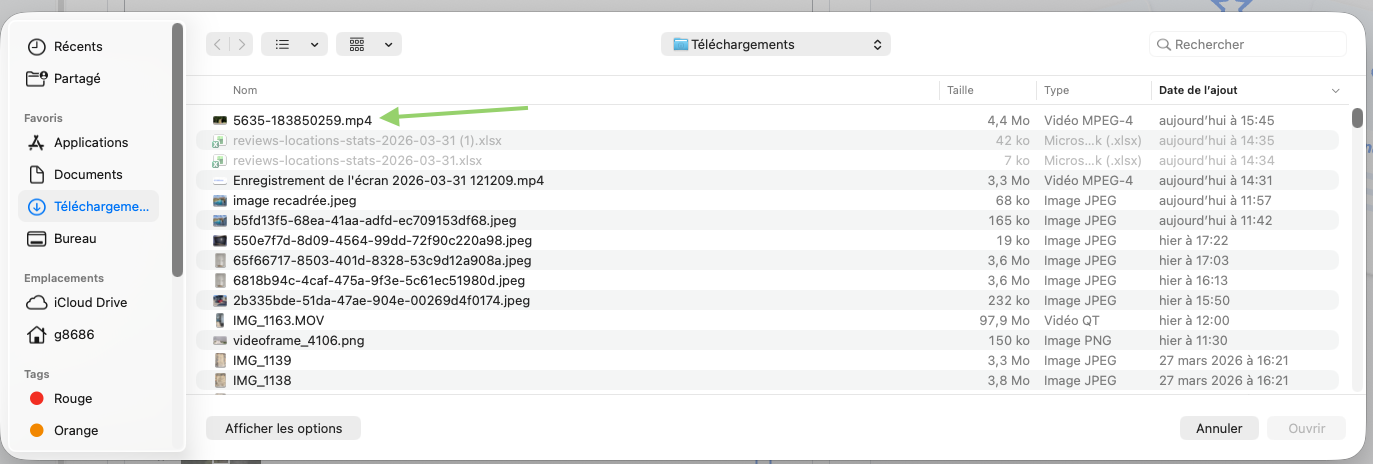Click in the Rechercher search field
Image resolution: width=1373 pixels, height=464 pixels.
click(1256, 44)
